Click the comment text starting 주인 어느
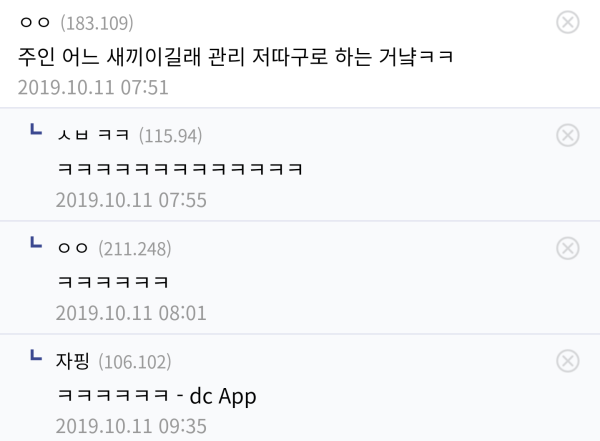 236,57
